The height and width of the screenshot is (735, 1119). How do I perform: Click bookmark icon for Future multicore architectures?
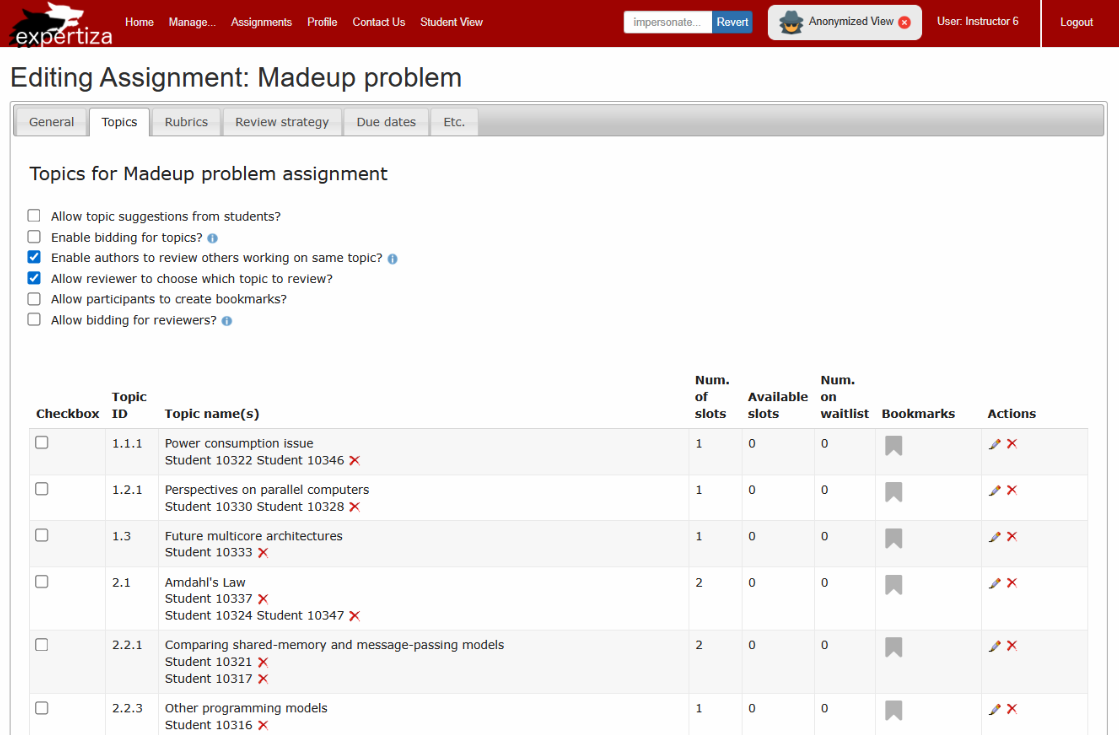[893, 538]
